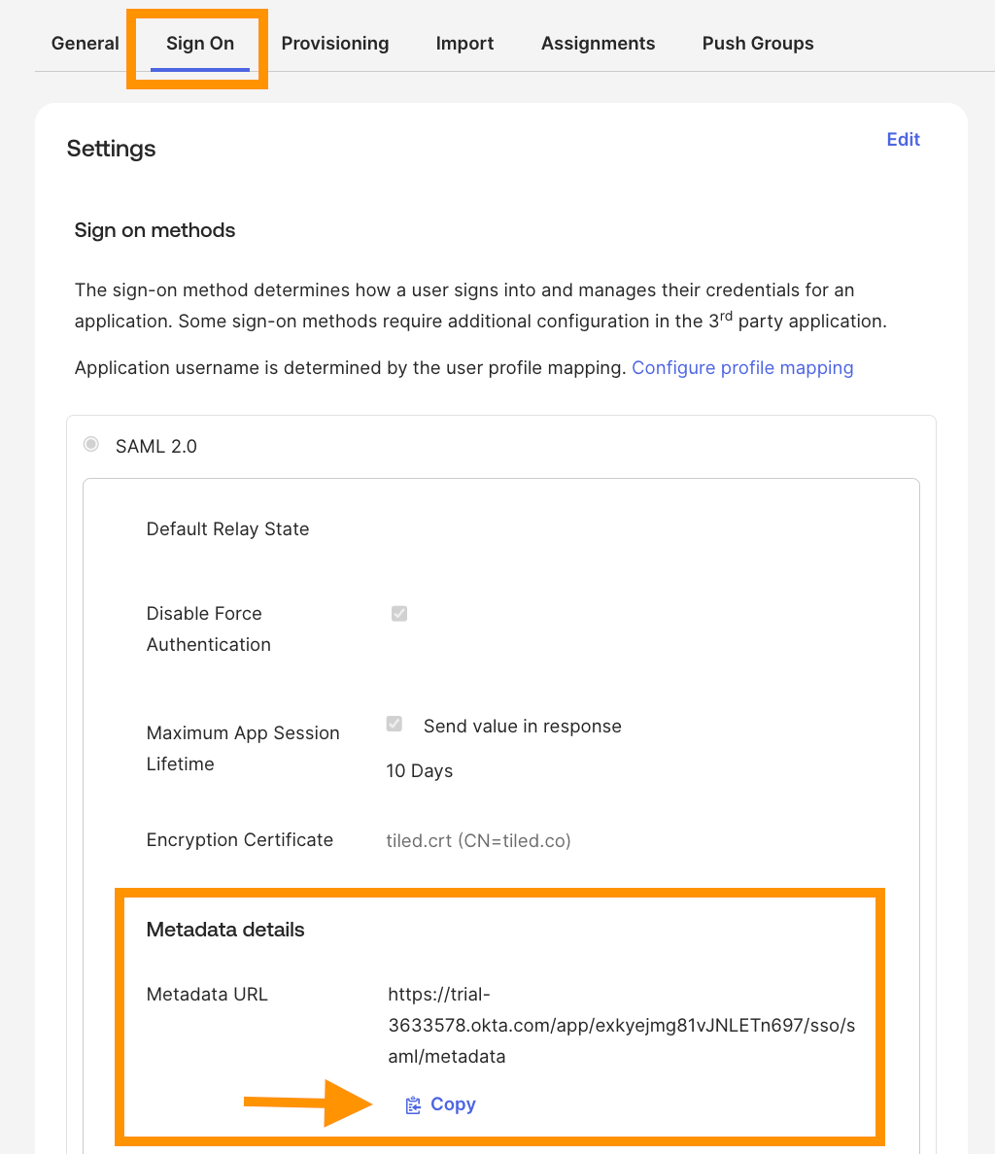
Task: Switch to the Sign On tab
Action: (200, 43)
